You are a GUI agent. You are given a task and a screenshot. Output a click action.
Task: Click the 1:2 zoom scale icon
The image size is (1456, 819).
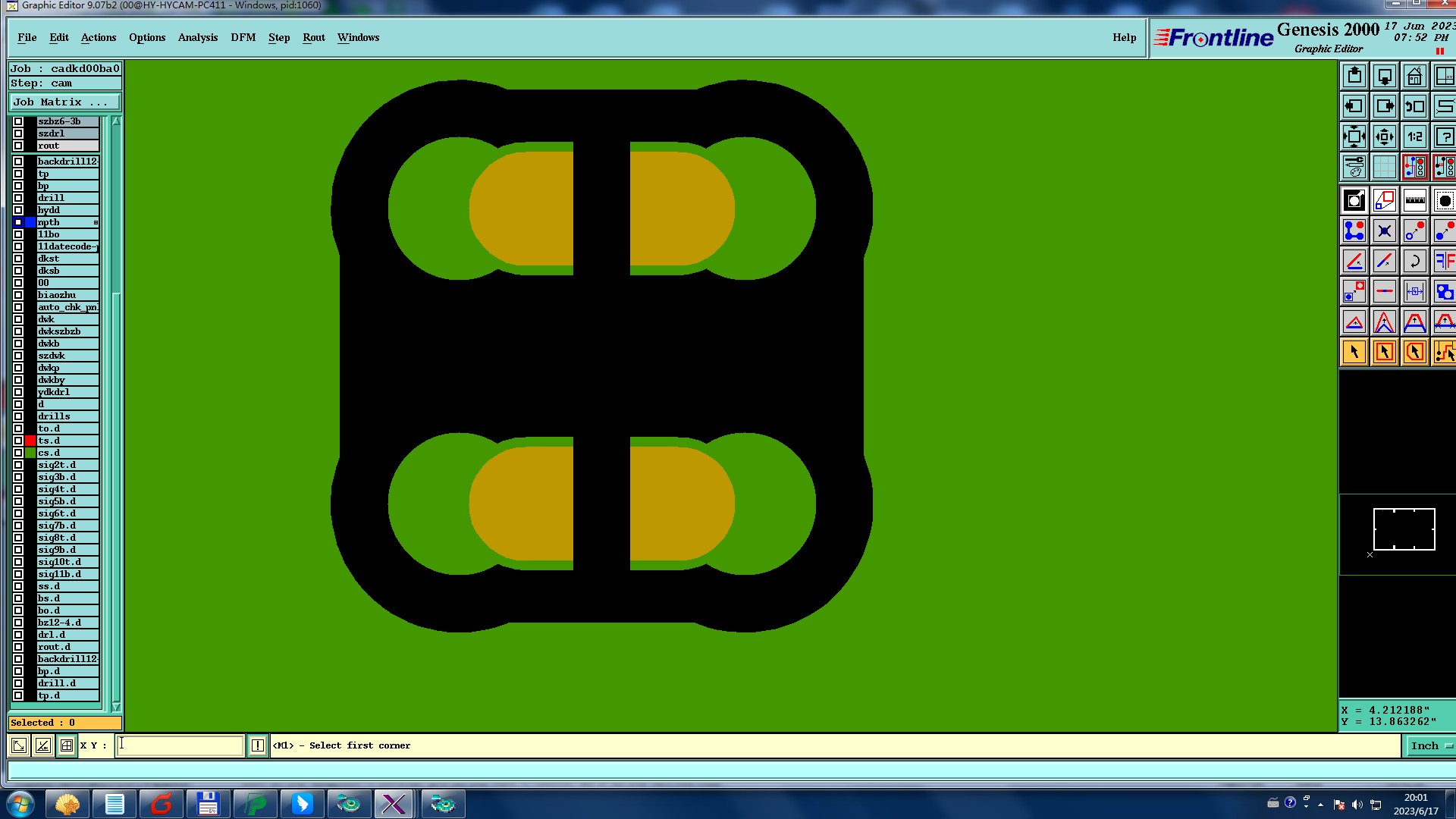coord(1414,137)
